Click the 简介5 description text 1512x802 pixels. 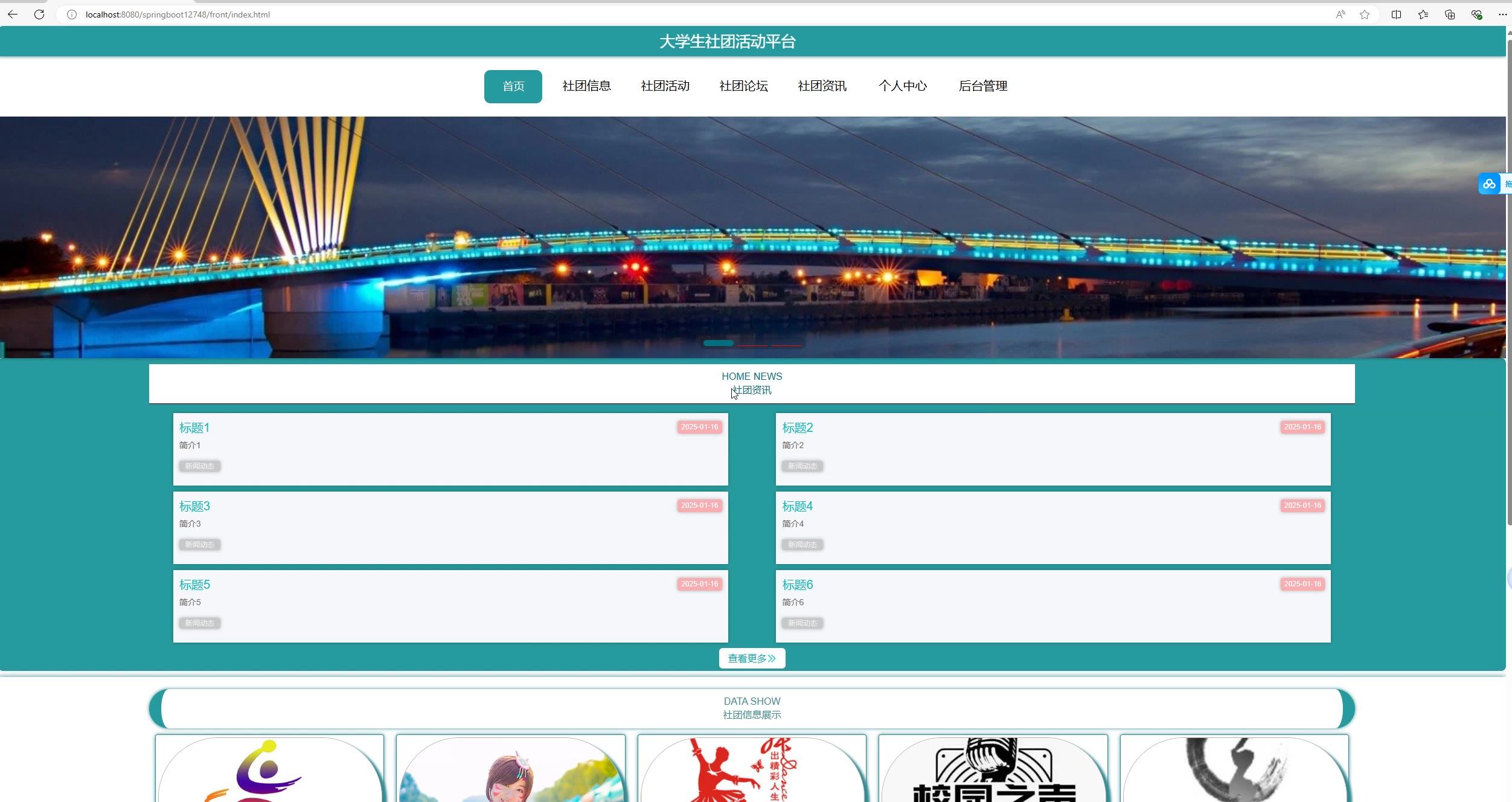click(x=190, y=603)
